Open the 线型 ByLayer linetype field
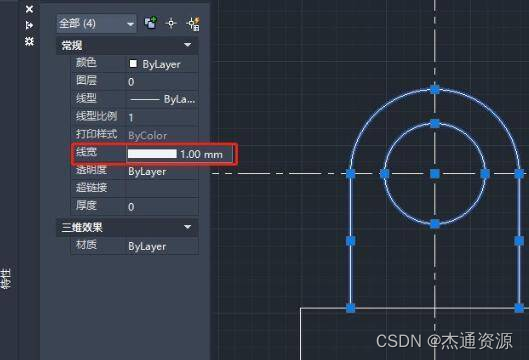 pos(162,99)
